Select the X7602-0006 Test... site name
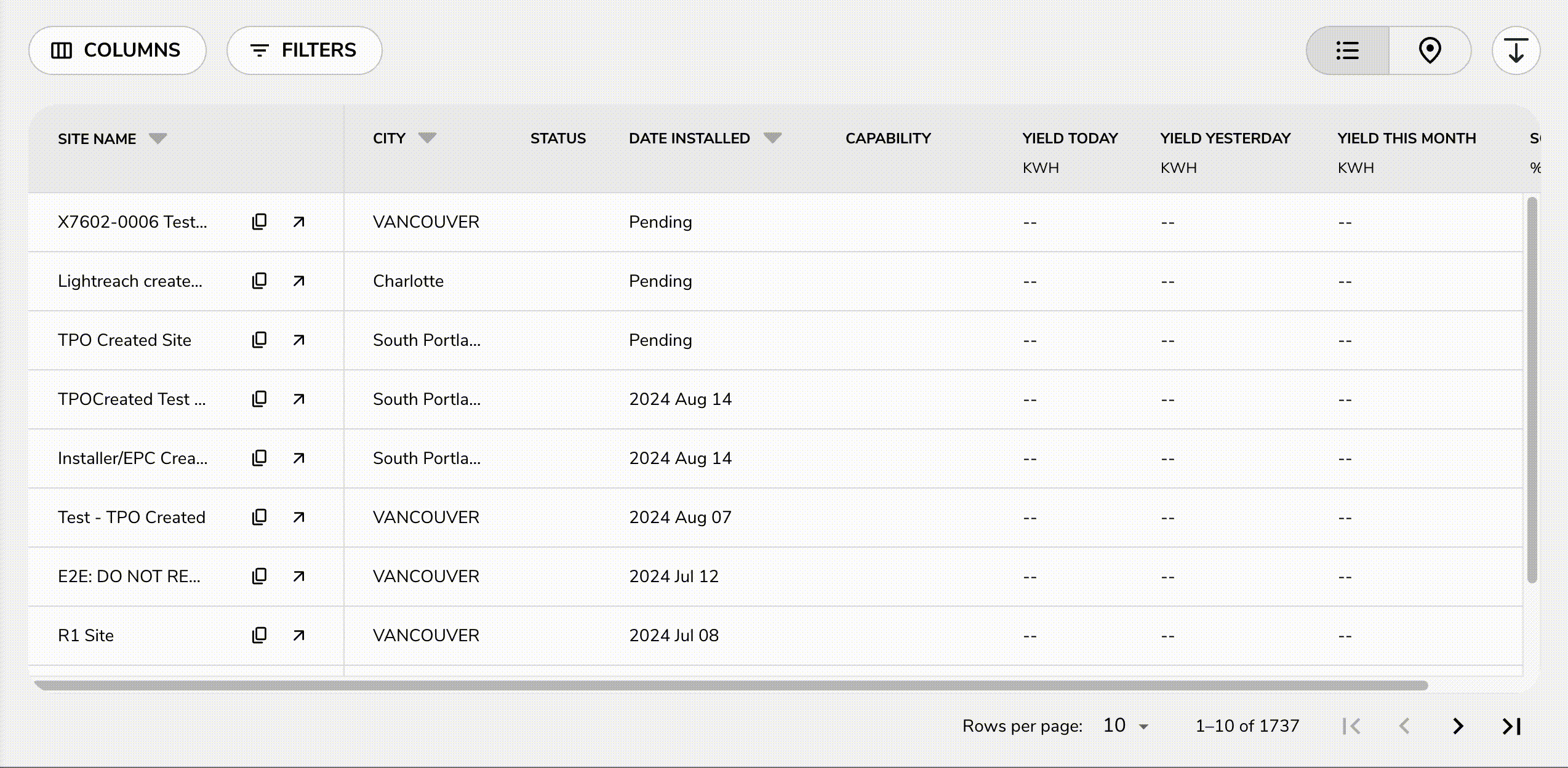The height and width of the screenshot is (768, 1568). click(x=132, y=222)
